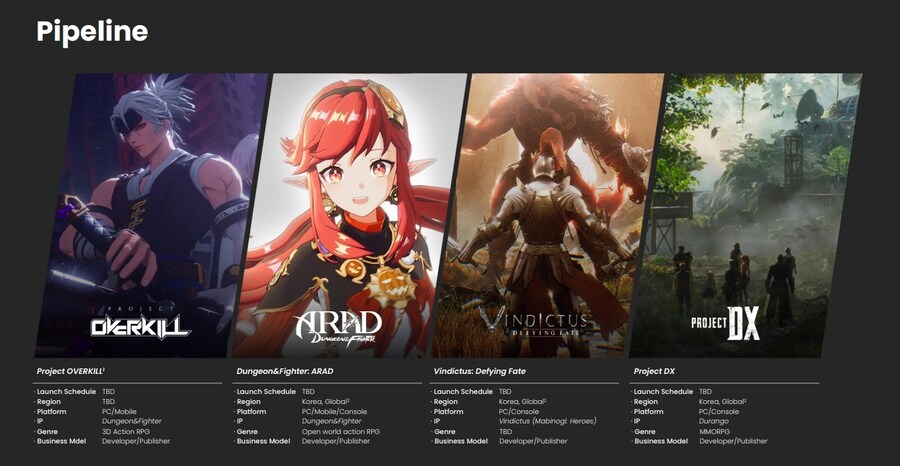This screenshot has width=900, height=466.
Task: Click the Durango IP value
Action: 713,421
